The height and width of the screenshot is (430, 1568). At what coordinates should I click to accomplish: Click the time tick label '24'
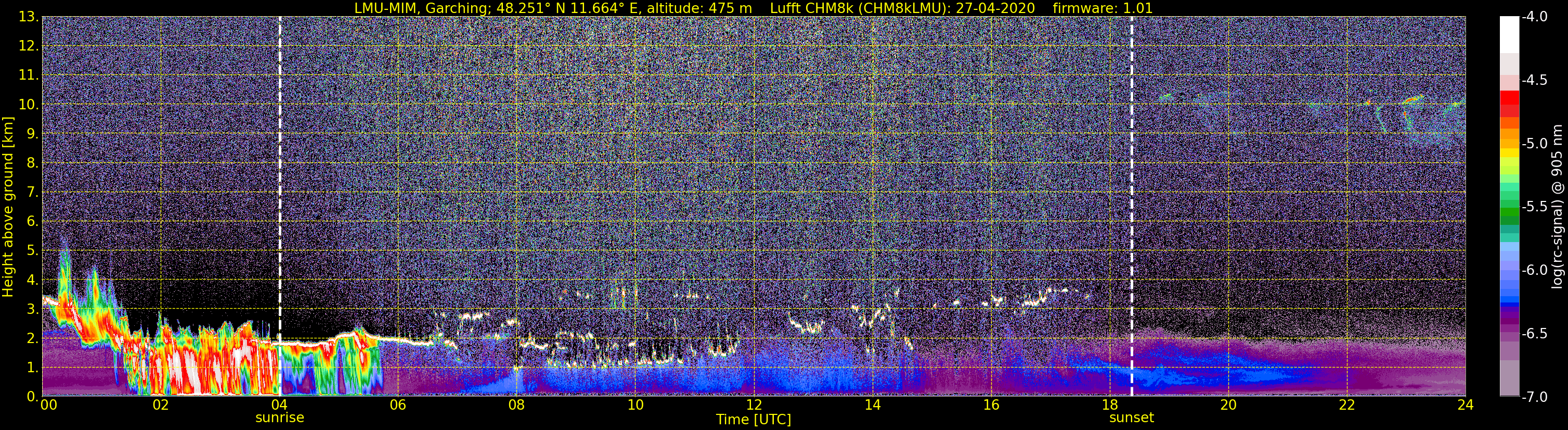(x=1466, y=405)
